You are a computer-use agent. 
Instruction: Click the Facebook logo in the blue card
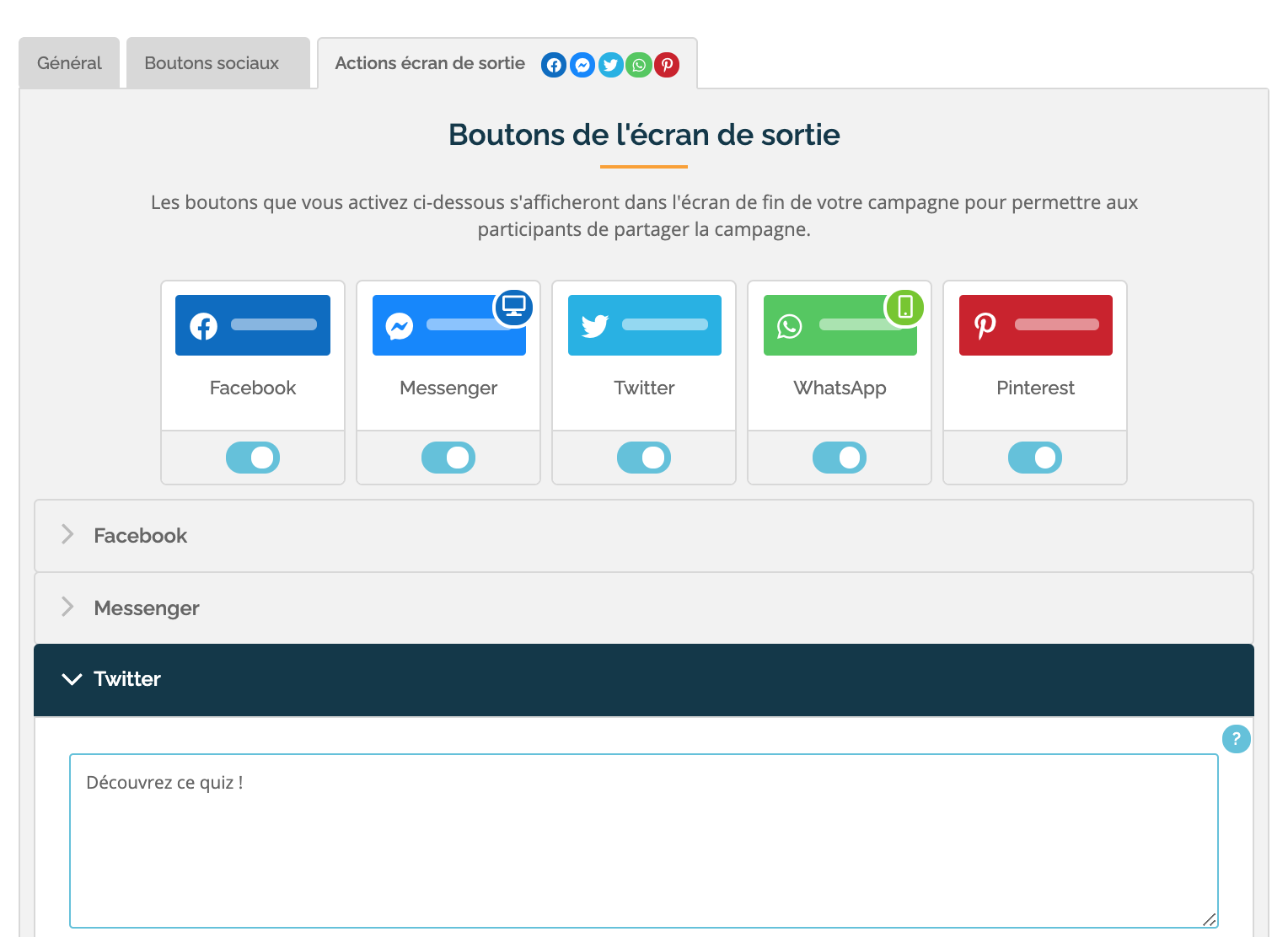(203, 326)
